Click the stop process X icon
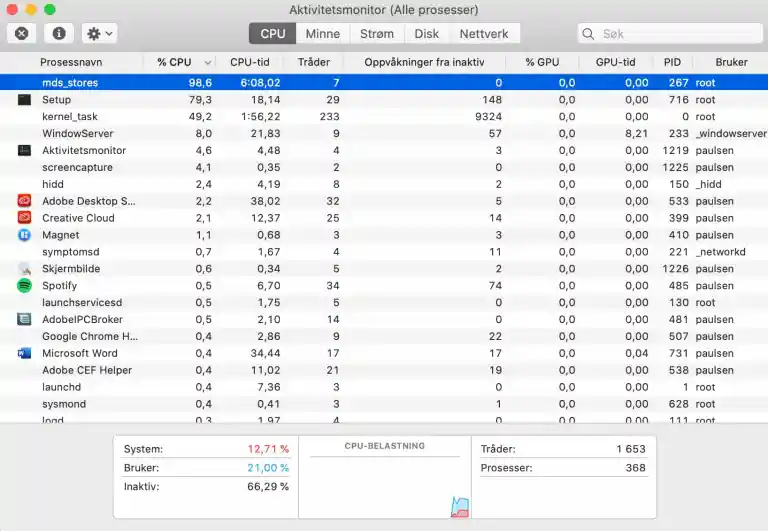 tap(22, 33)
